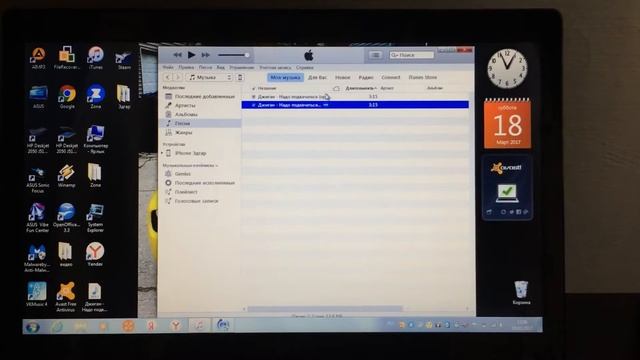Open Последние добавленные in sidebar
Screen dimensions: 640x360
(x=200, y=96)
